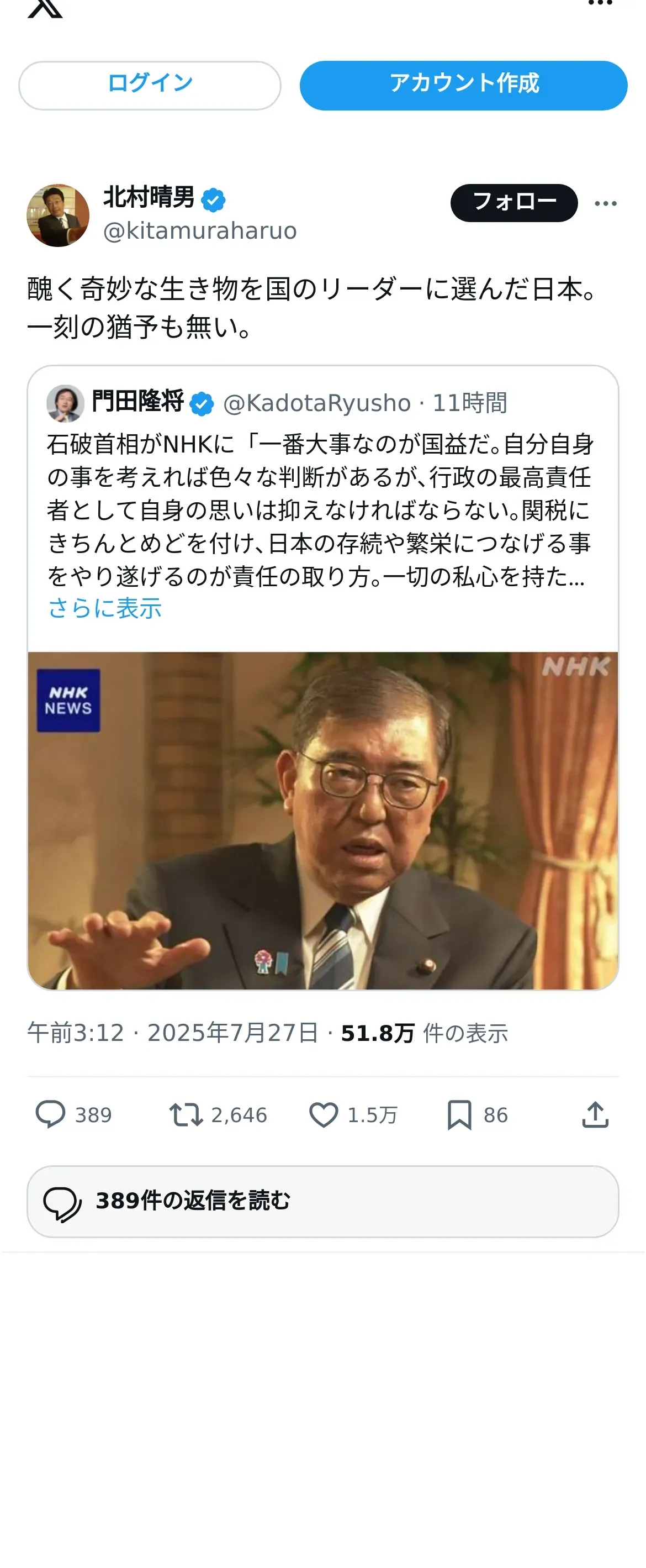646x1568 pixels.
Task: Click the verified badge beside 北村晴男
Action: (213, 199)
